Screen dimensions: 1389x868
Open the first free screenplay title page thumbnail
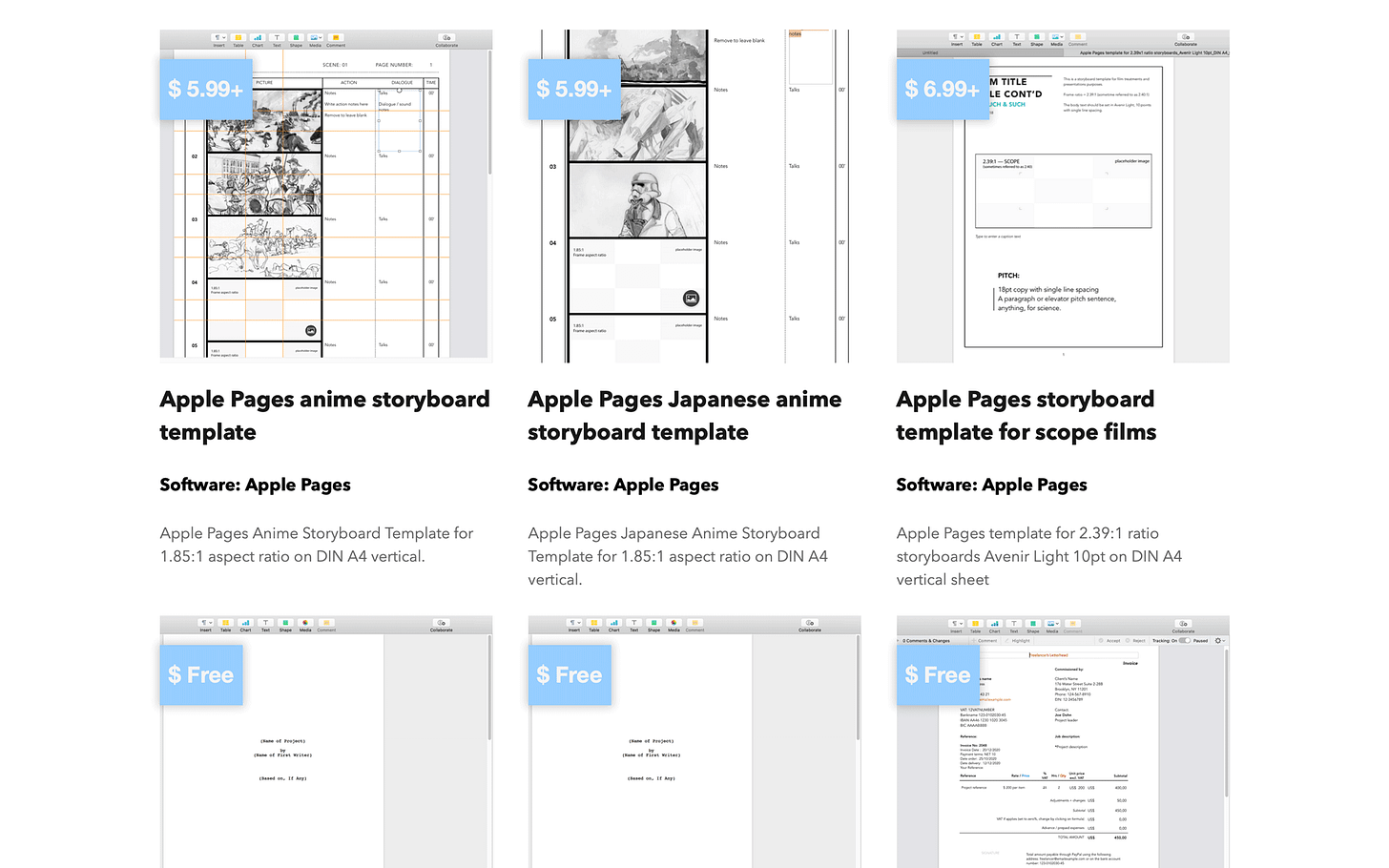326,742
